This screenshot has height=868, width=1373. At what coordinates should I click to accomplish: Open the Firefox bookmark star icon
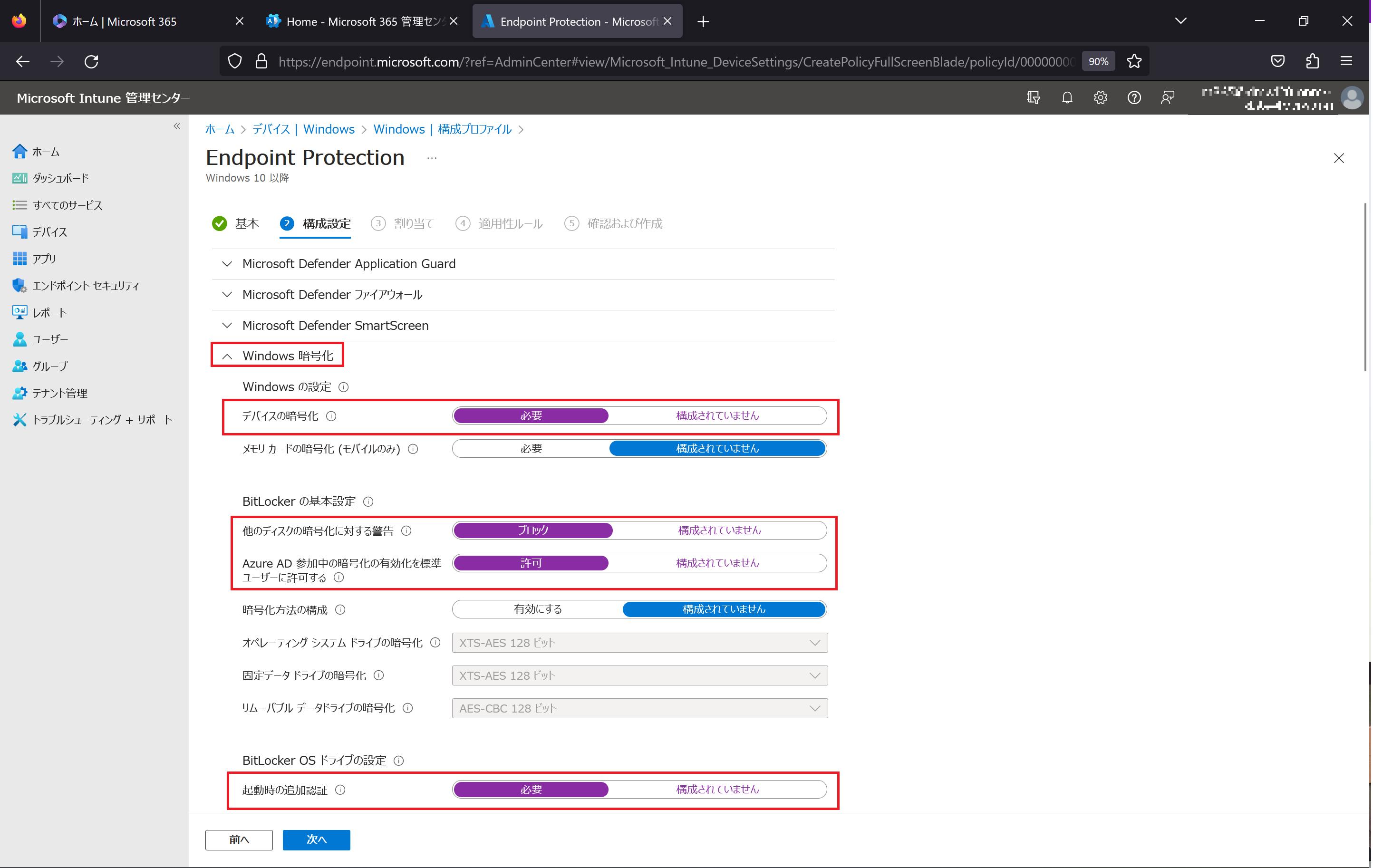[x=1134, y=61]
